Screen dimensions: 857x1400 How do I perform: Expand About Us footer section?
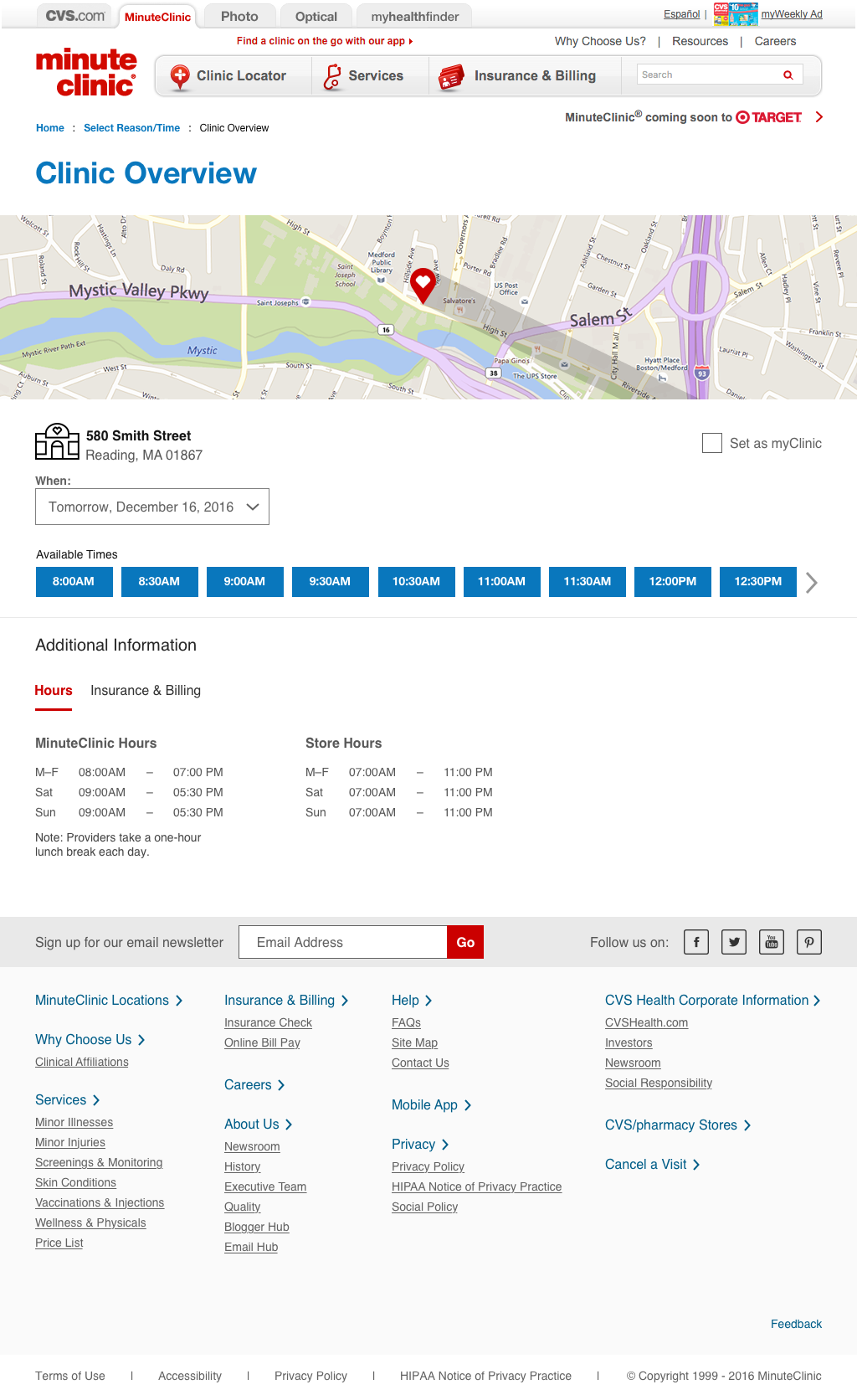[x=258, y=1124]
